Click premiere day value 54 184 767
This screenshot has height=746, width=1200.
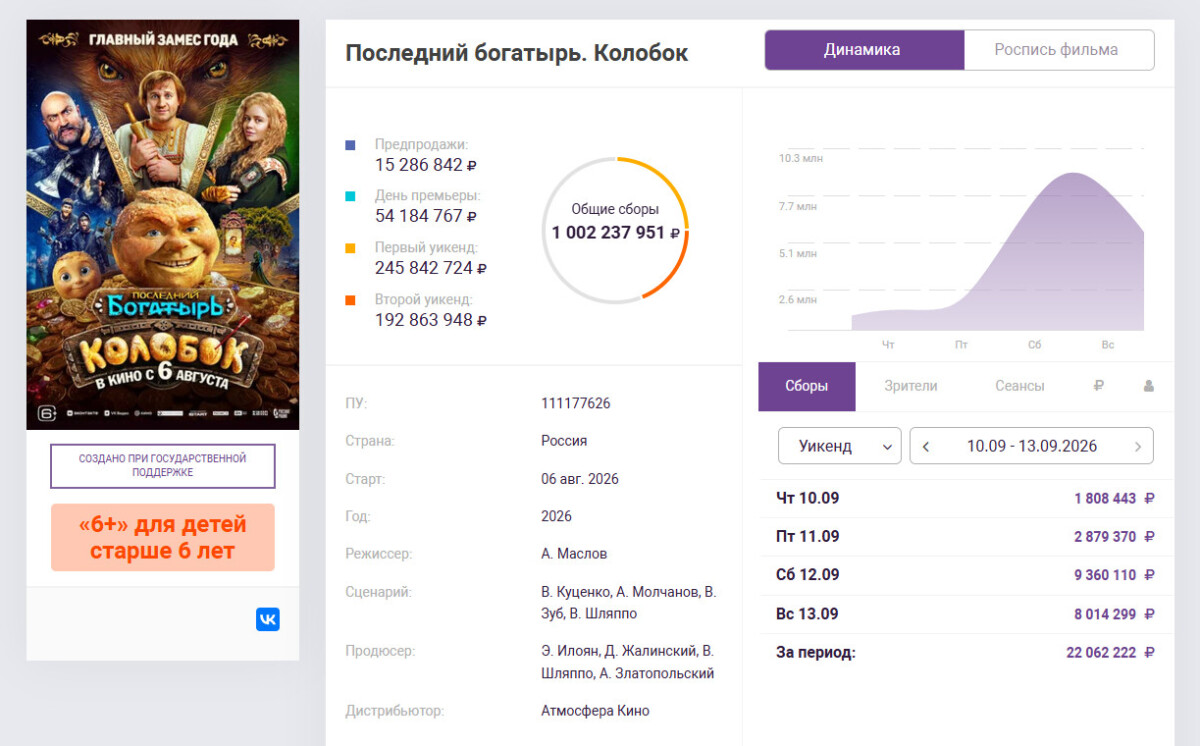pyautogui.click(x=426, y=216)
